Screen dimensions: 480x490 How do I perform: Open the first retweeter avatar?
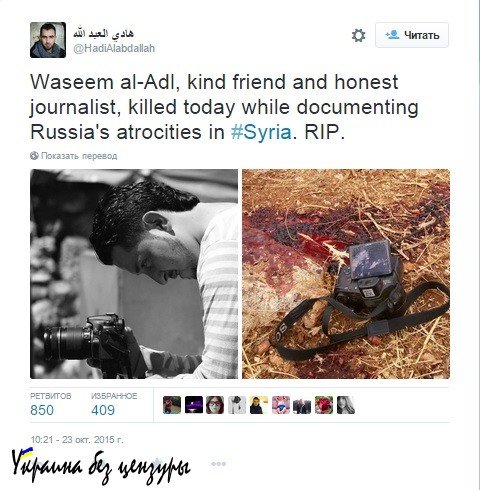pyautogui.click(x=172, y=405)
